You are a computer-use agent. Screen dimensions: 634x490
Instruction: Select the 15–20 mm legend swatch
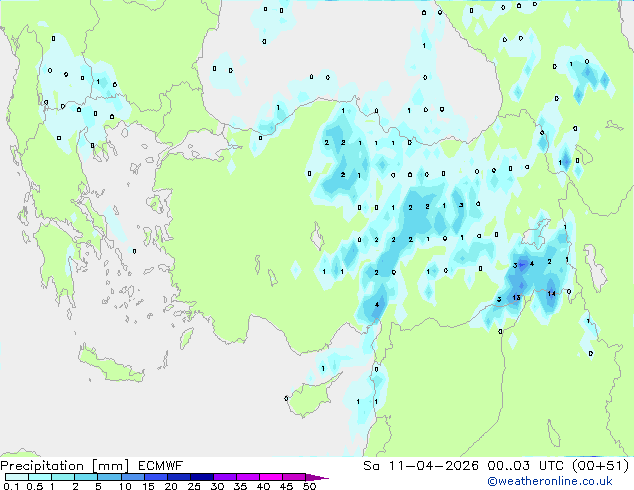pyautogui.click(x=155, y=477)
